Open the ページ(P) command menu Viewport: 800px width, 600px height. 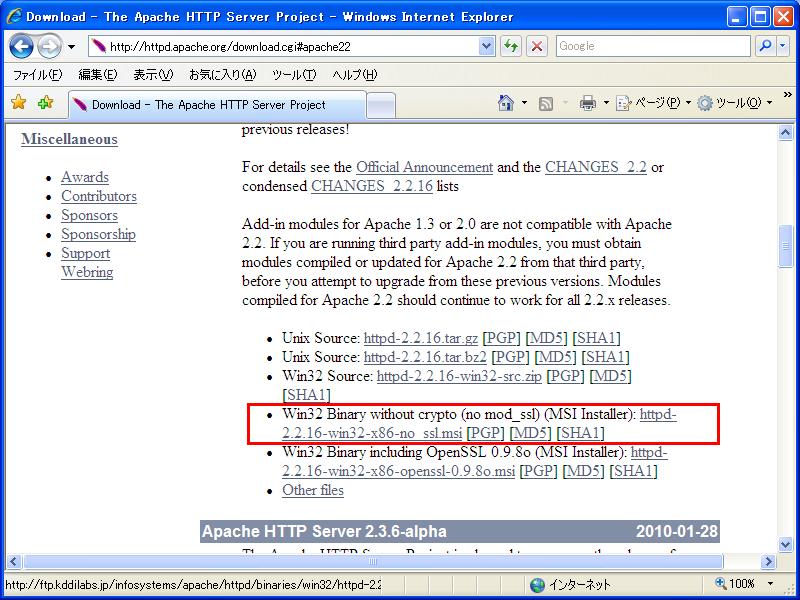653,103
